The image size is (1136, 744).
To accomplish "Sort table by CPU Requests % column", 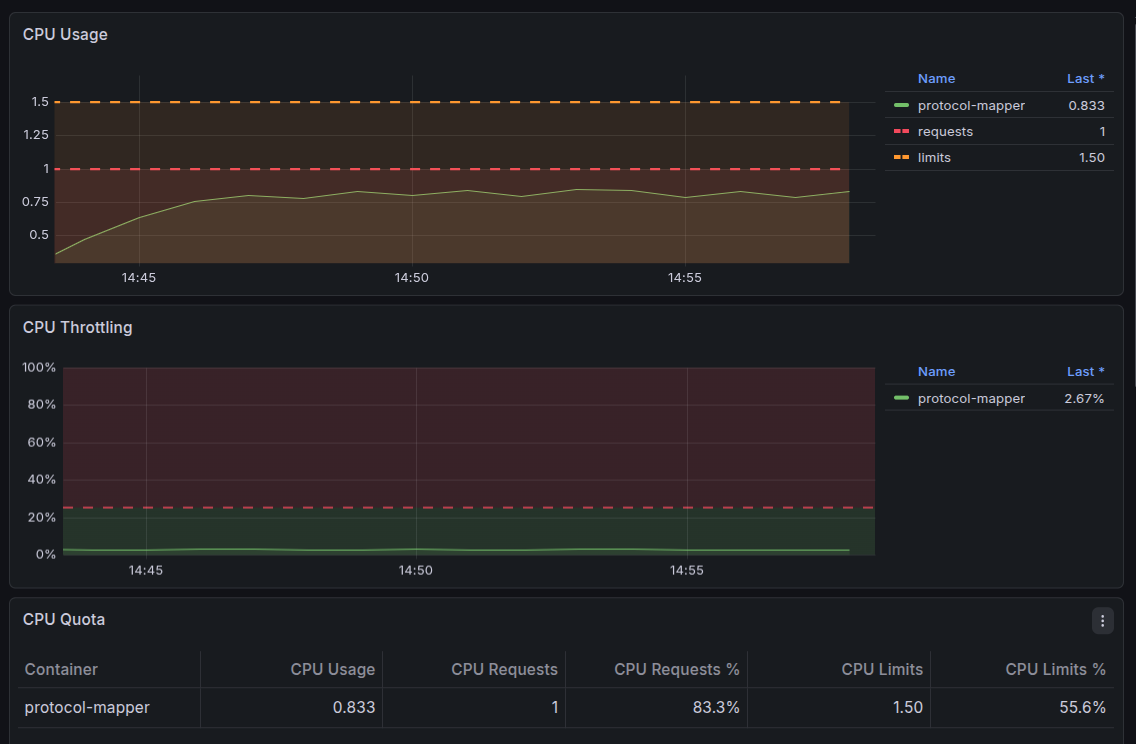I will coord(677,669).
